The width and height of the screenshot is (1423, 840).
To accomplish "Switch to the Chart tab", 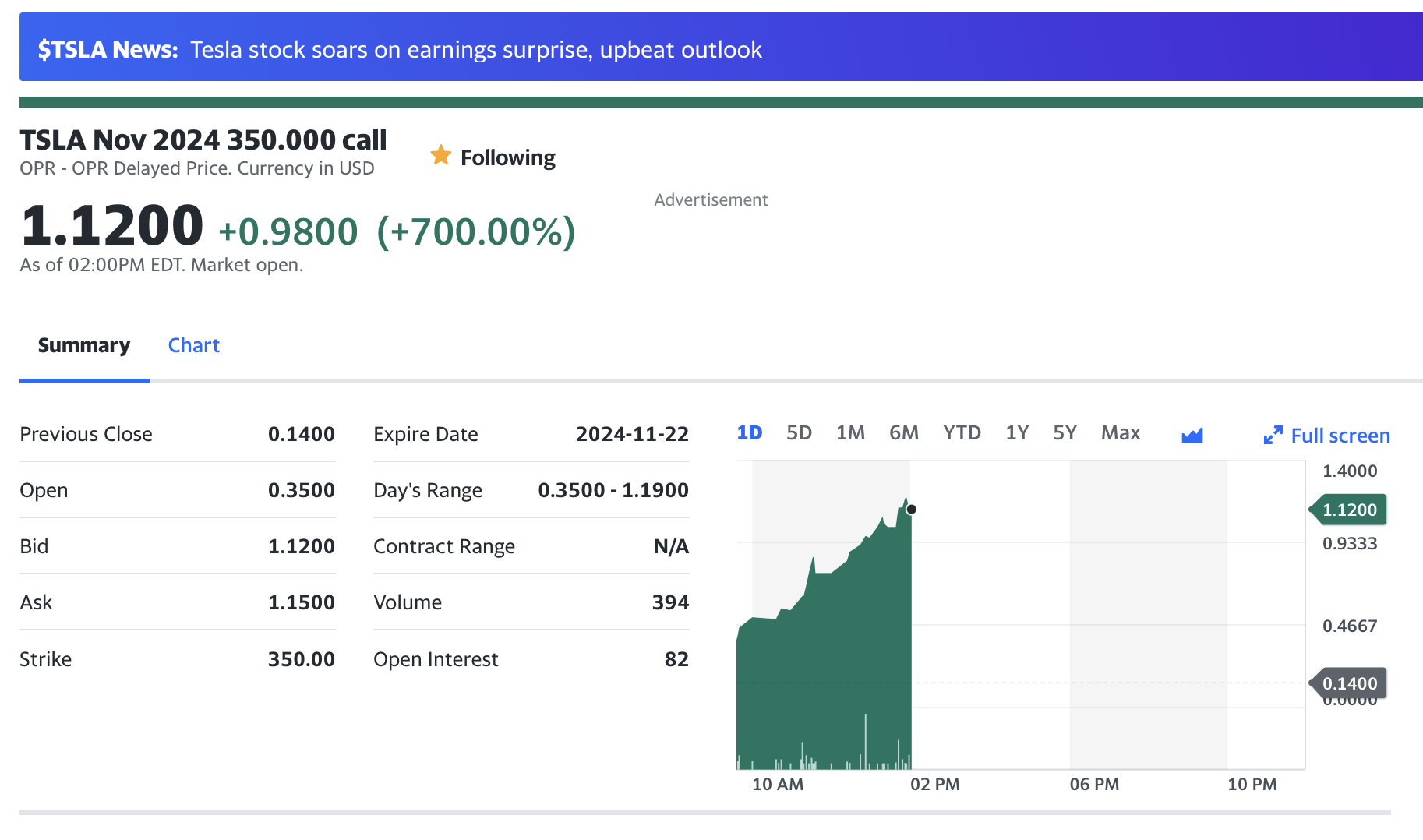I will 194,345.
